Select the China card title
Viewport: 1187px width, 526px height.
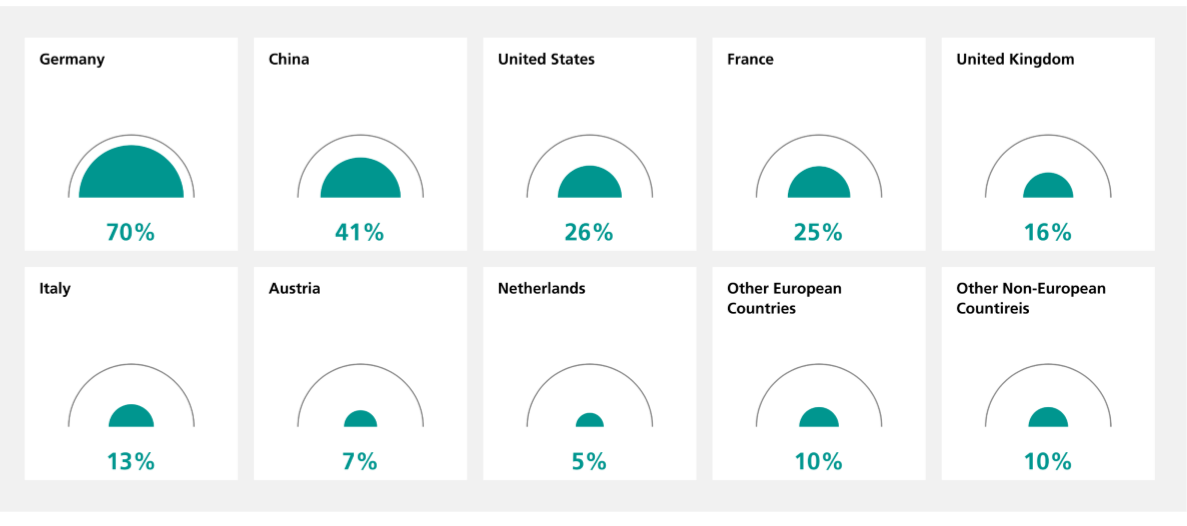point(289,59)
